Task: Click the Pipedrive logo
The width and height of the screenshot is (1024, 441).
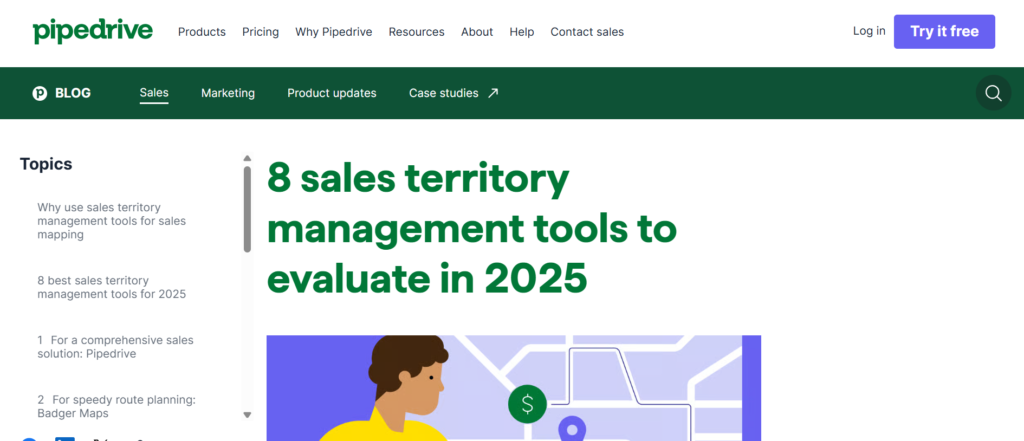Action: coord(92,31)
